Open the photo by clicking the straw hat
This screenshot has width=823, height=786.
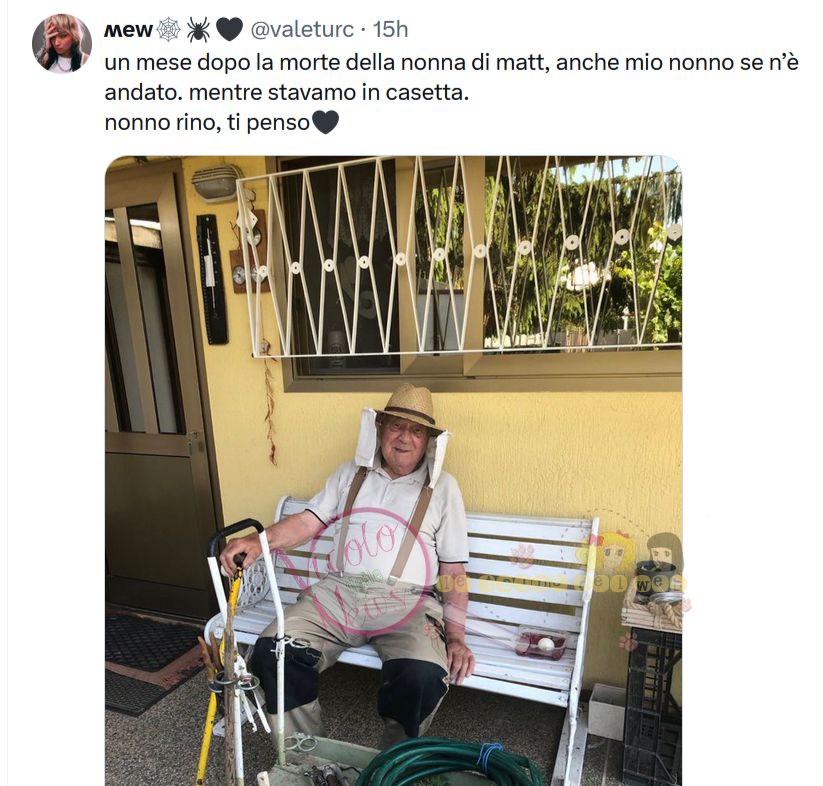click(x=410, y=405)
